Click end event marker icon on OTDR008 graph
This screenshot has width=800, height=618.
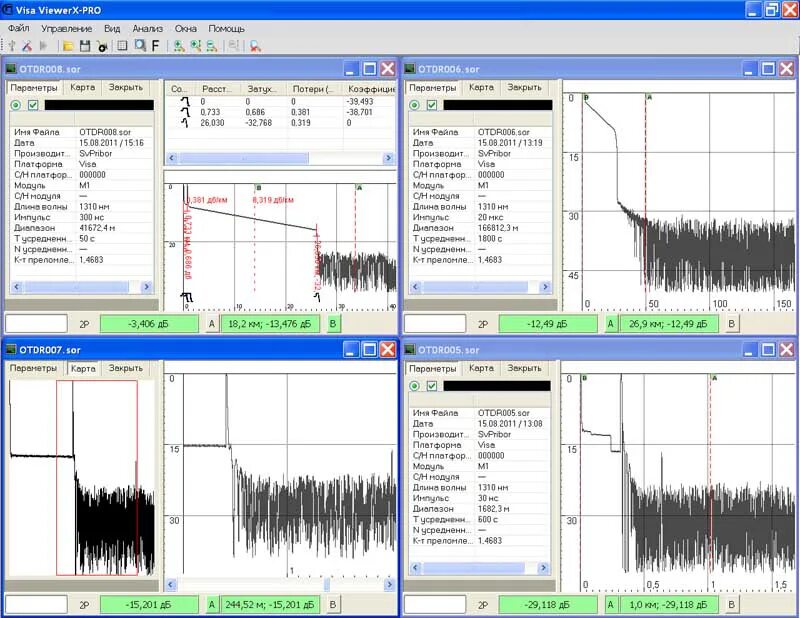(x=317, y=297)
